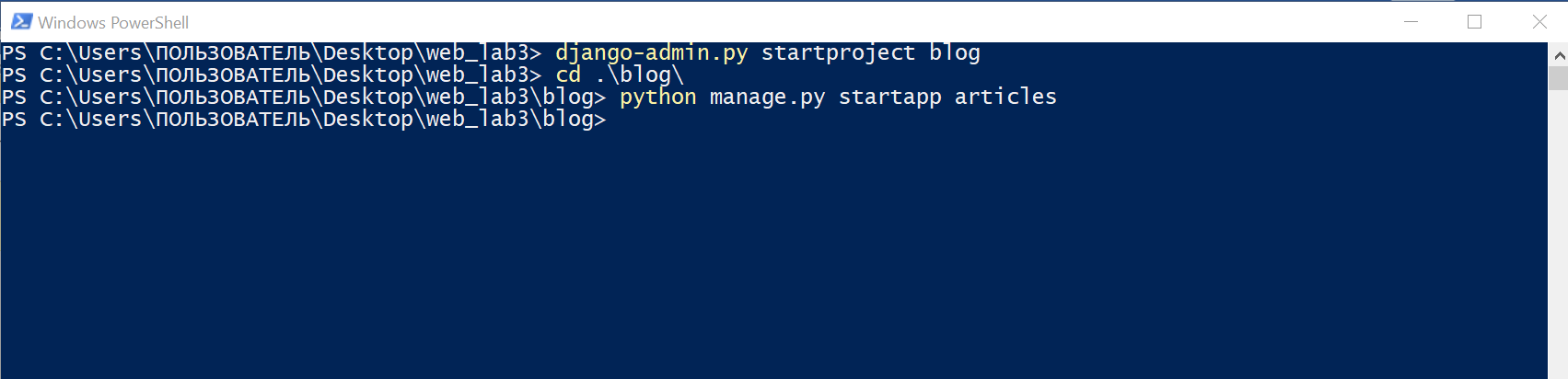Close the Windows PowerShell window
The image size is (1568, 379).
click(1539, 21)
